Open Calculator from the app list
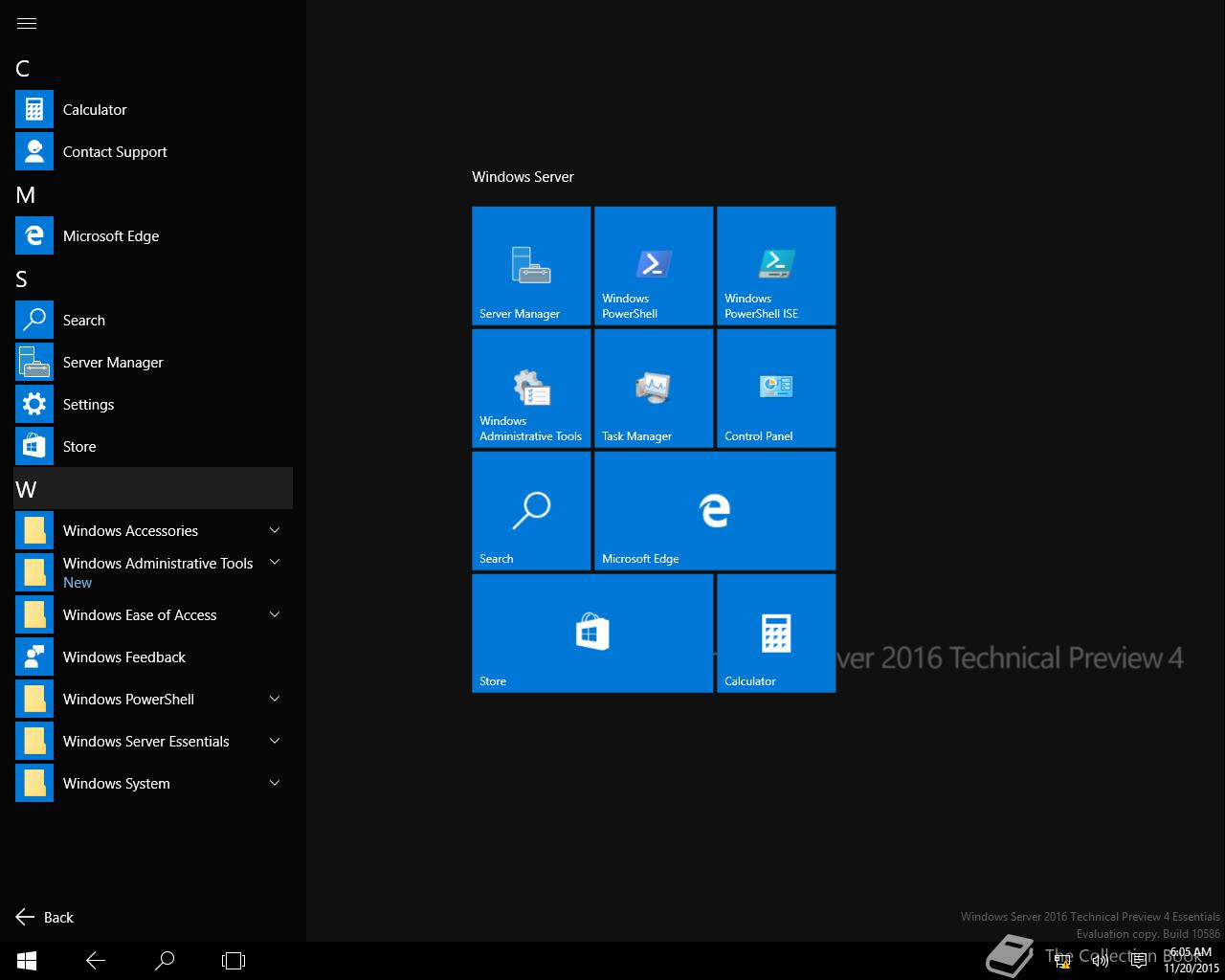Viewport: 1225px width, 980px height. point(153,110)
